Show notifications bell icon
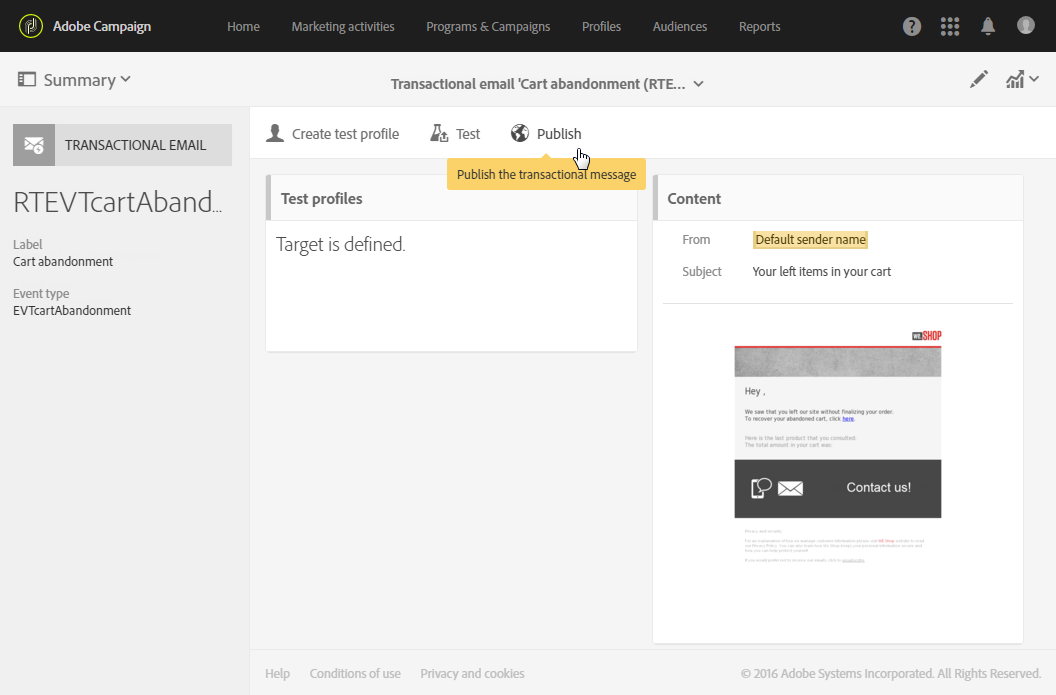Image resolution: width=1056 pixels, height=695 pixels. 988,26
